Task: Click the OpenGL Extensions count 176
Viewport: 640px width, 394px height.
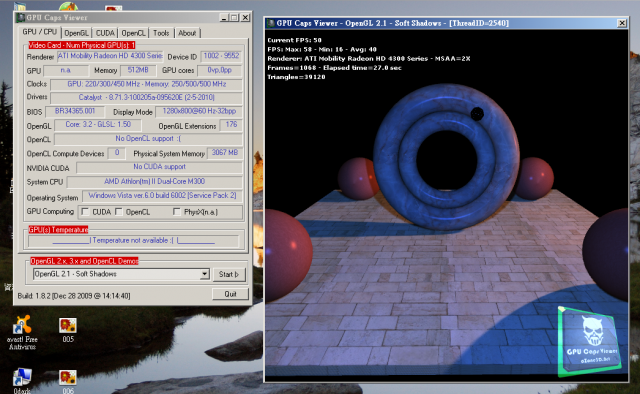Action: click(231, 125)
